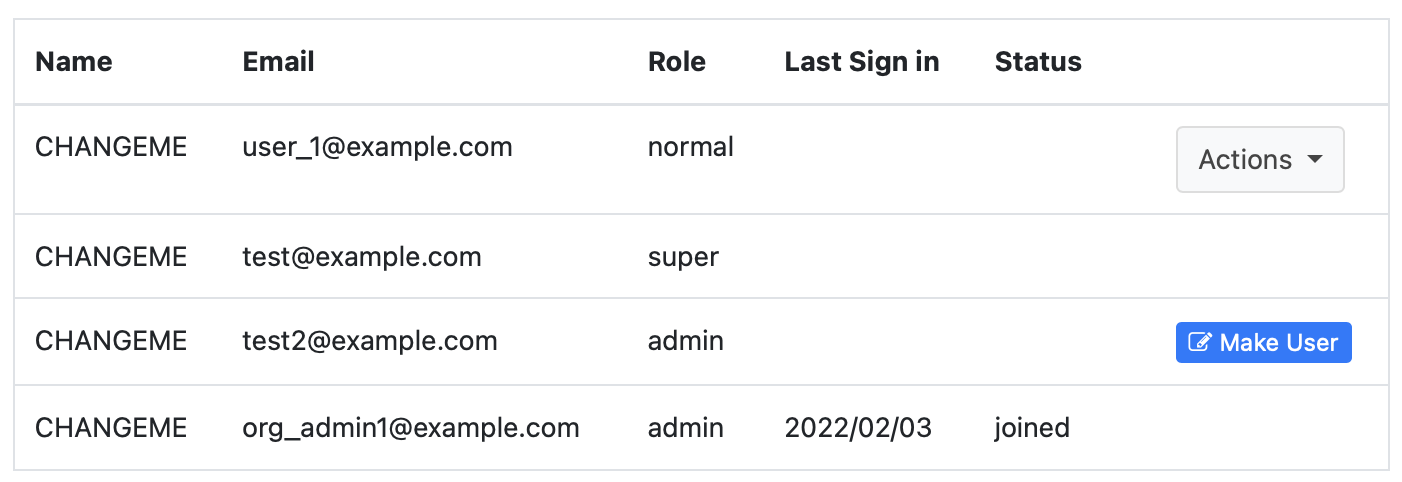
Task: Click the caret arrow on Actions button
Action: tap(1315, 160)
